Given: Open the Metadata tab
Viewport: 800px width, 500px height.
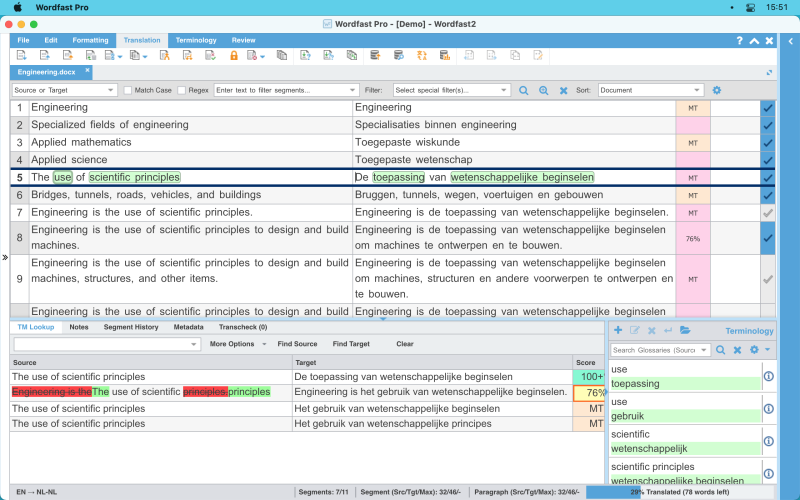Looking at the screenshot, I should pos(188,327).
